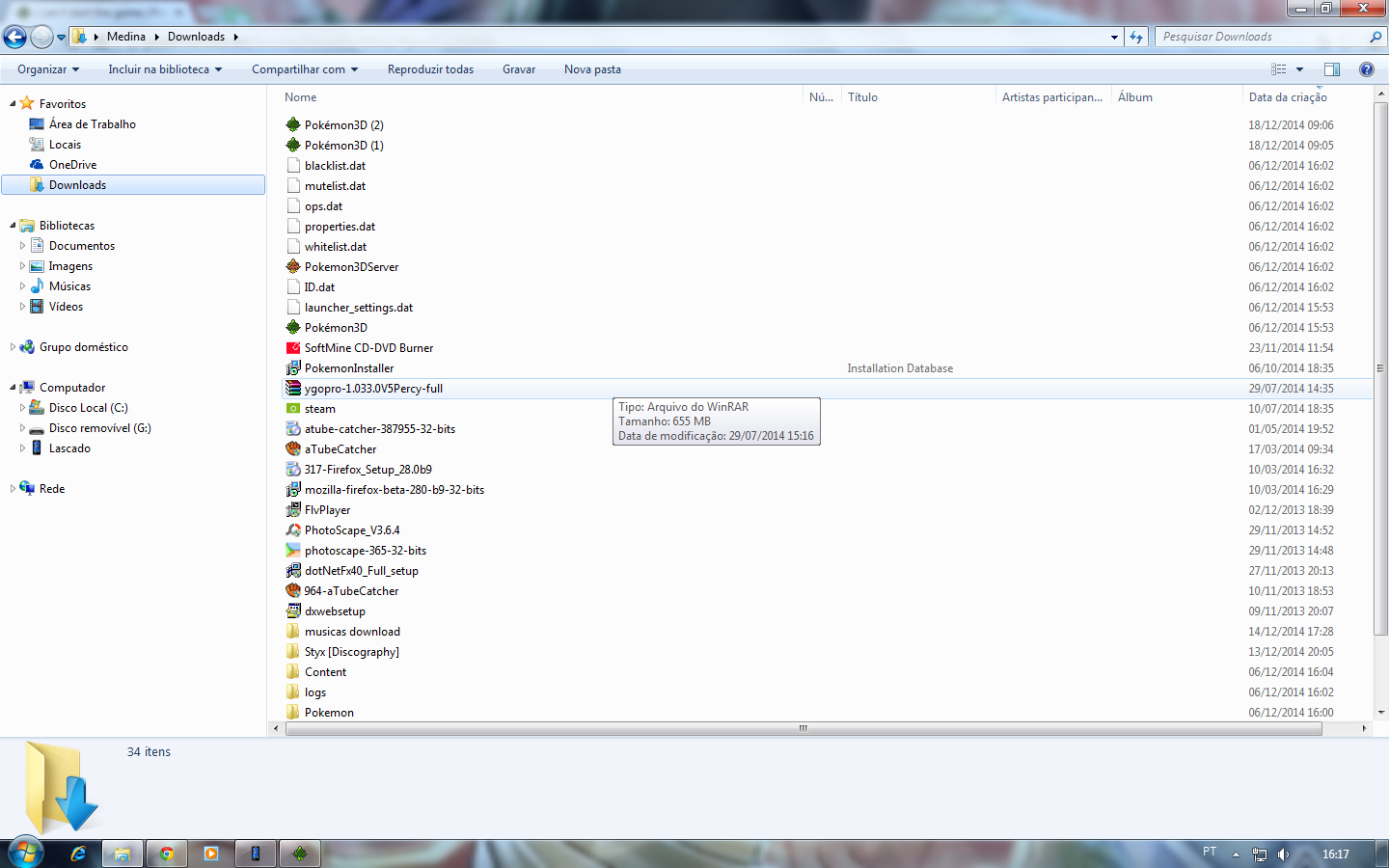Click the volume speaker tray icon

point(1283,854)
